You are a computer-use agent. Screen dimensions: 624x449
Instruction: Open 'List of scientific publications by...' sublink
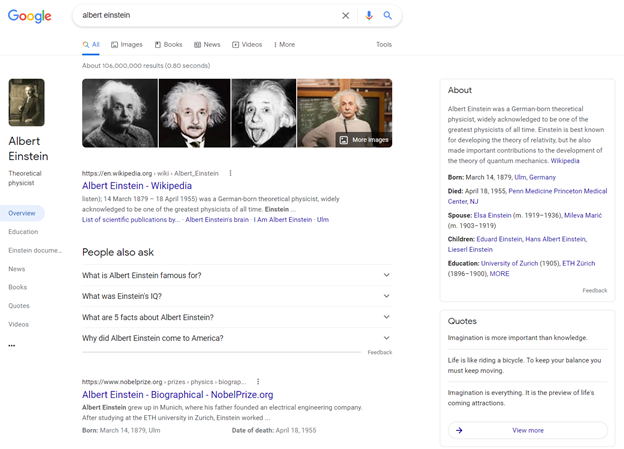tap(131, 220)
